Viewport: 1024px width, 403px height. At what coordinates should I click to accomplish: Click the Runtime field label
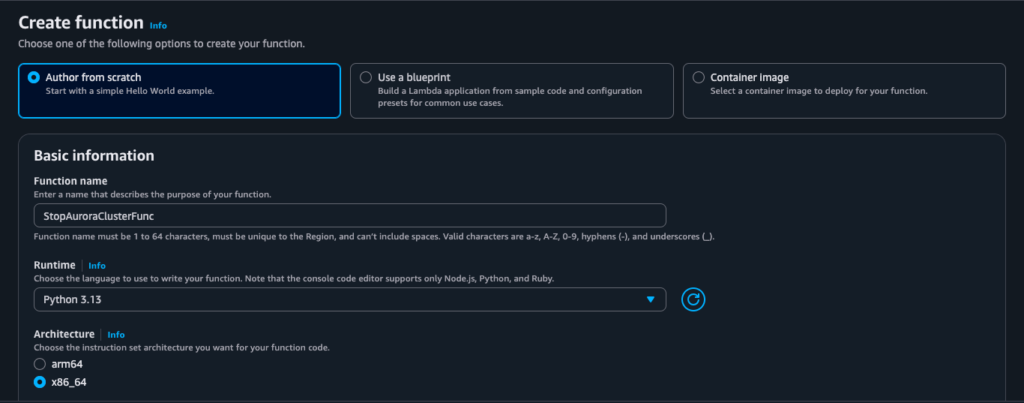55,266
